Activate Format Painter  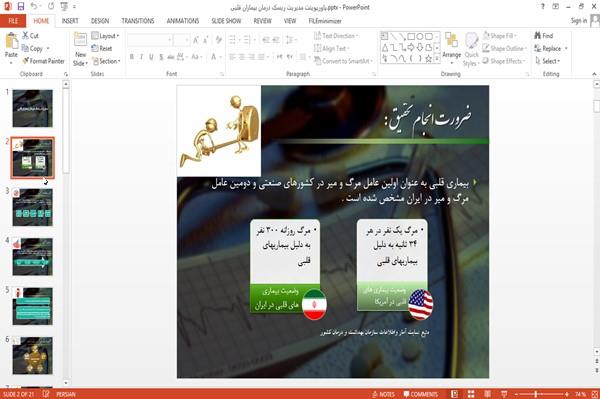click(x=43, y=61)
